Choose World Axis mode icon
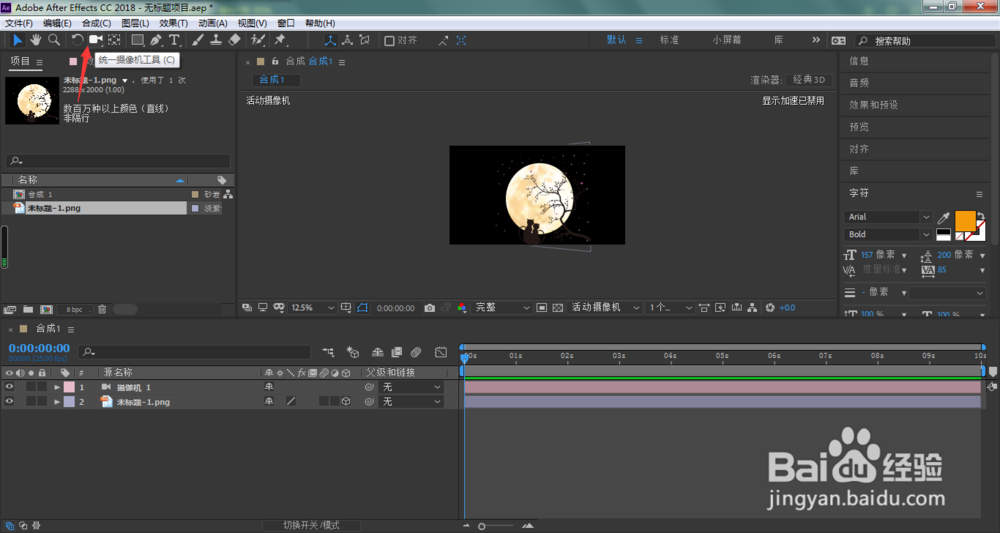Screen dimensions: 1000x533 pyautogui.click(x=348, y=40)
